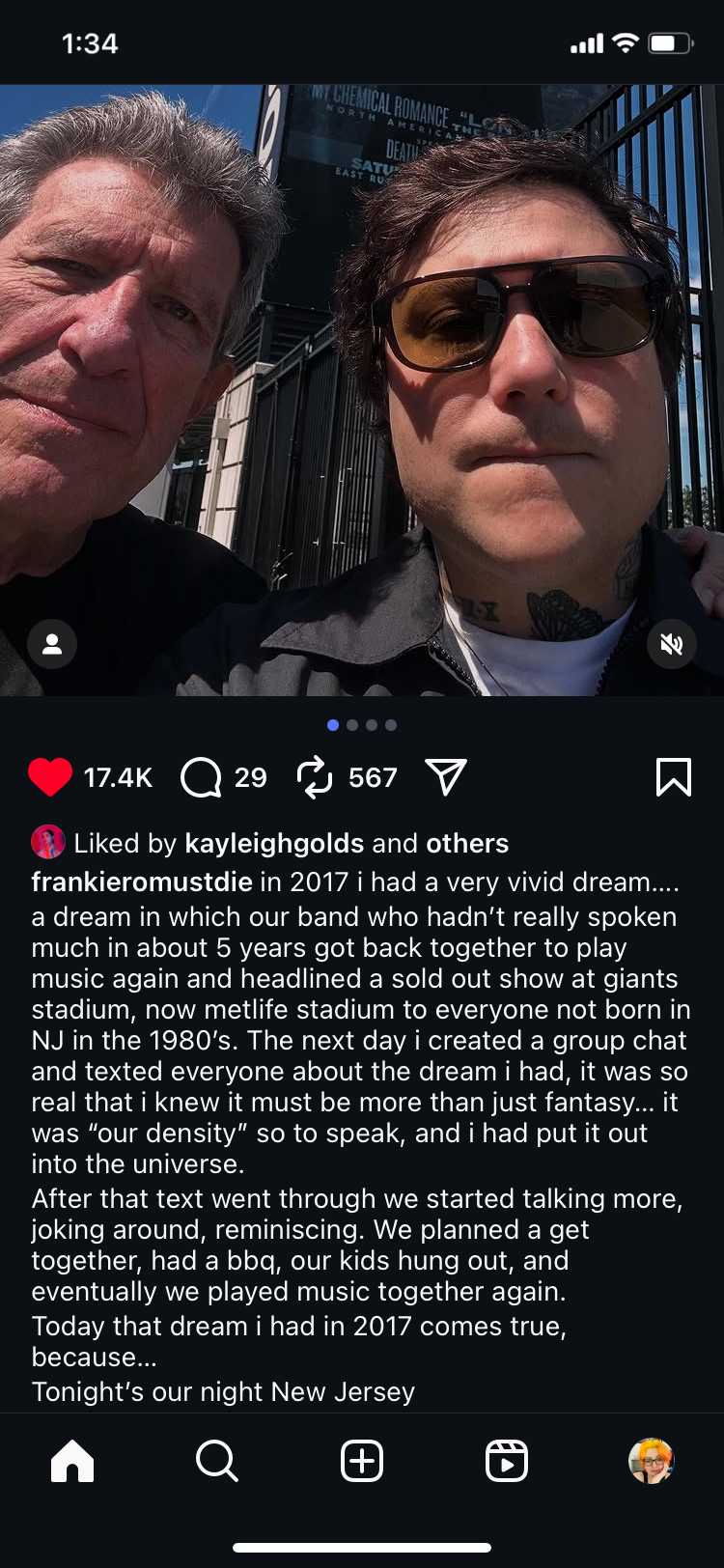Create a new post with plus icon
Screen dimensions: 724x1568
click(x=362, y=1461)
